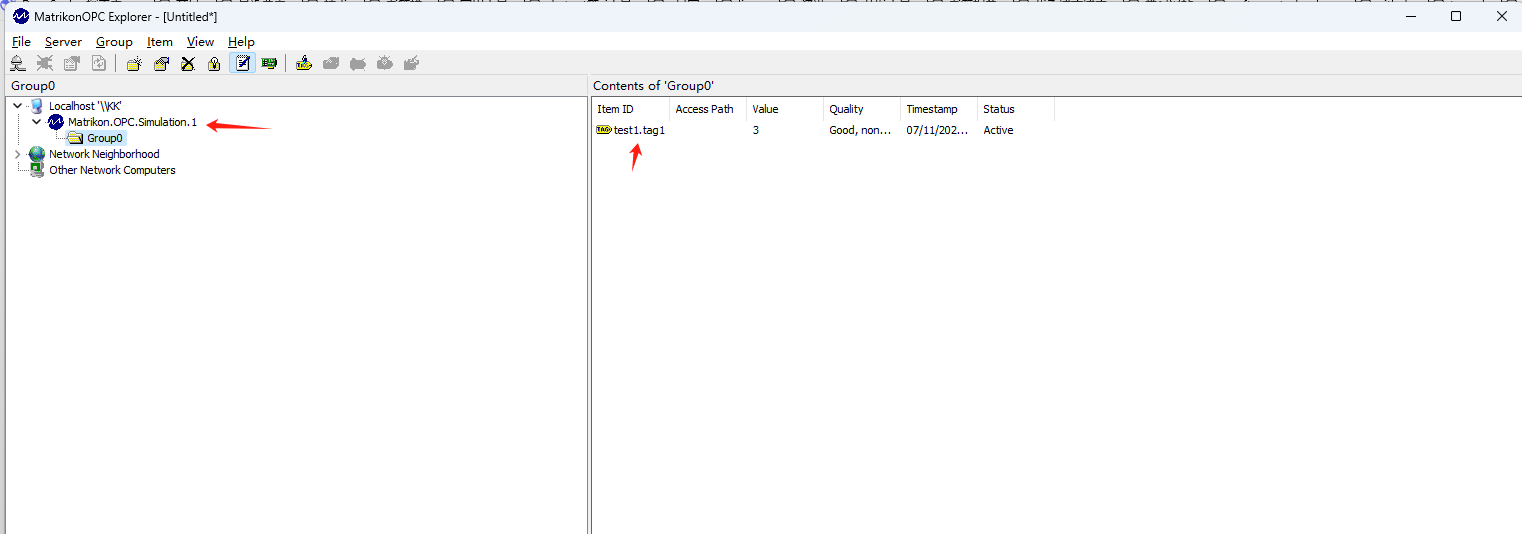Select the Other Network Computers label
Screen dimensions: 1522x534
pos(112,170)
